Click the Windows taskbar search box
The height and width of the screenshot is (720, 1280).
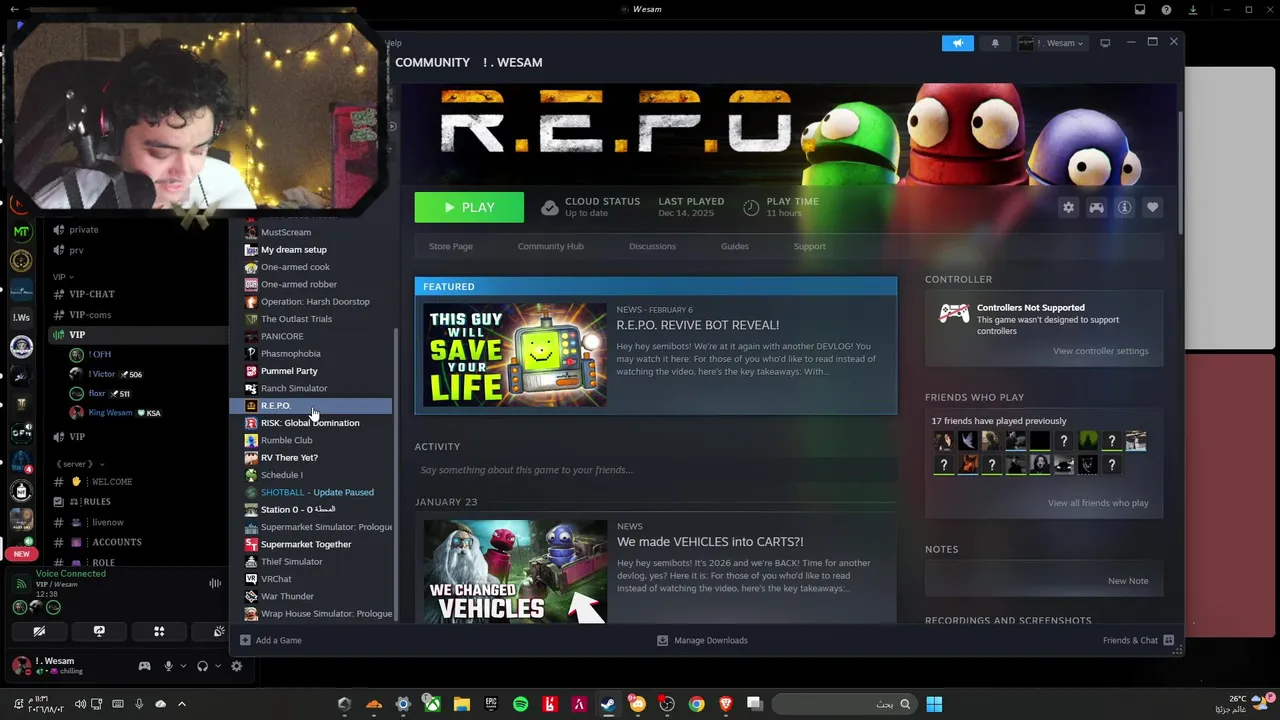[x=844, y=704]
